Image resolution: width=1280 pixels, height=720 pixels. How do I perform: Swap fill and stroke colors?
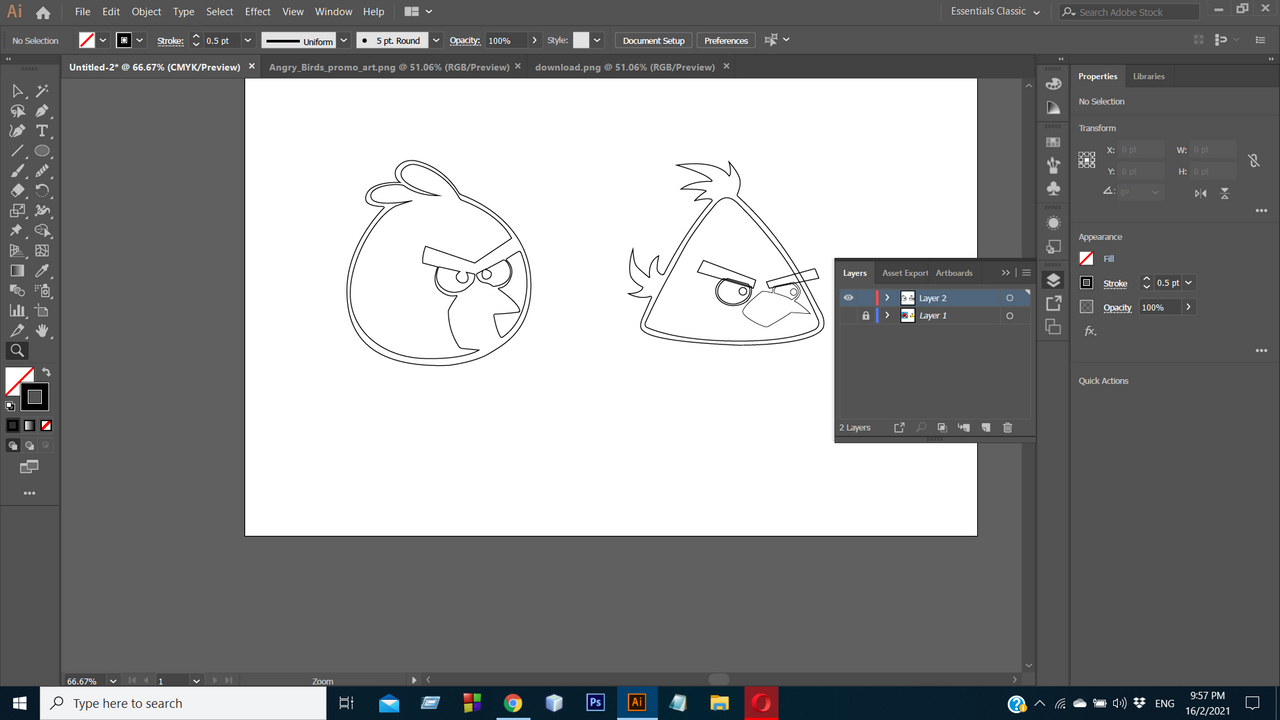click(46, 372)
